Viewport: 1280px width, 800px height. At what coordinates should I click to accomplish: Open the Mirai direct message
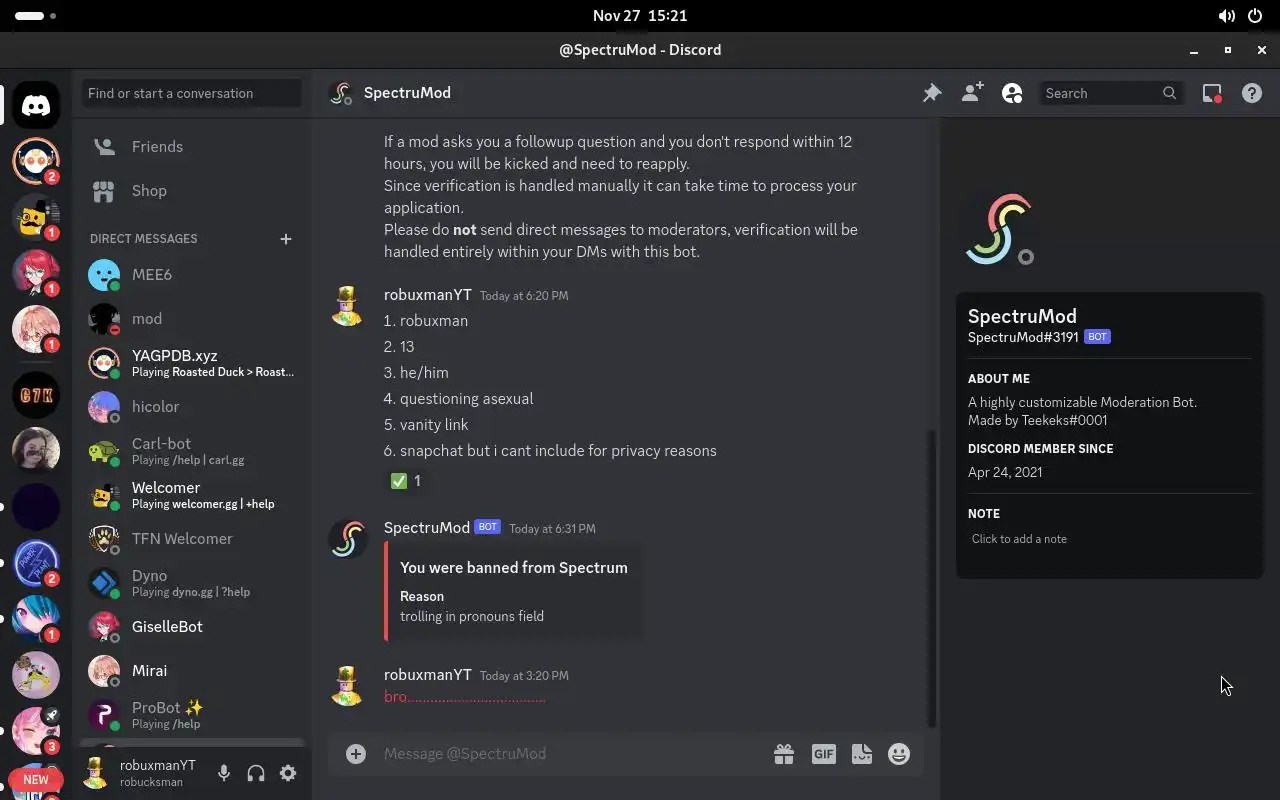[x=192, y=671]
